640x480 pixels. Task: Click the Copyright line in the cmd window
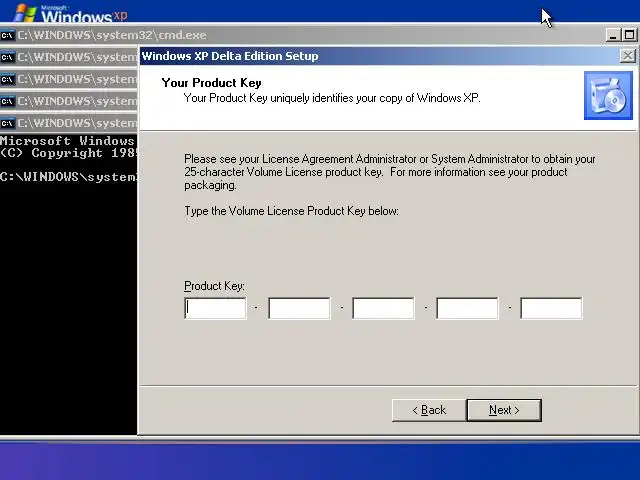point(68,153)
